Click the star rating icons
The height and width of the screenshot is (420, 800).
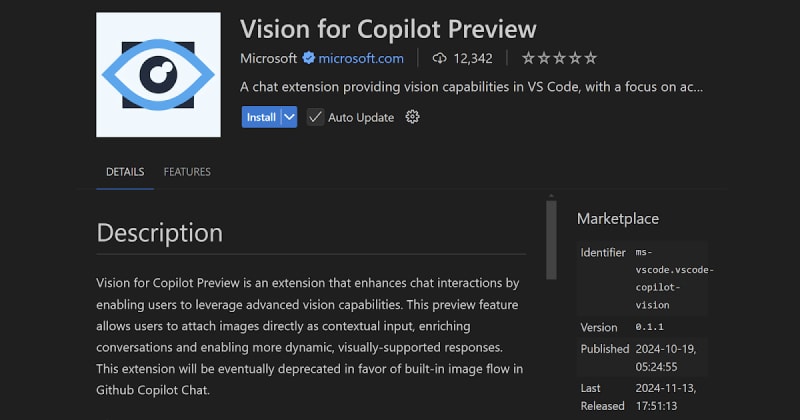point(562,58)
